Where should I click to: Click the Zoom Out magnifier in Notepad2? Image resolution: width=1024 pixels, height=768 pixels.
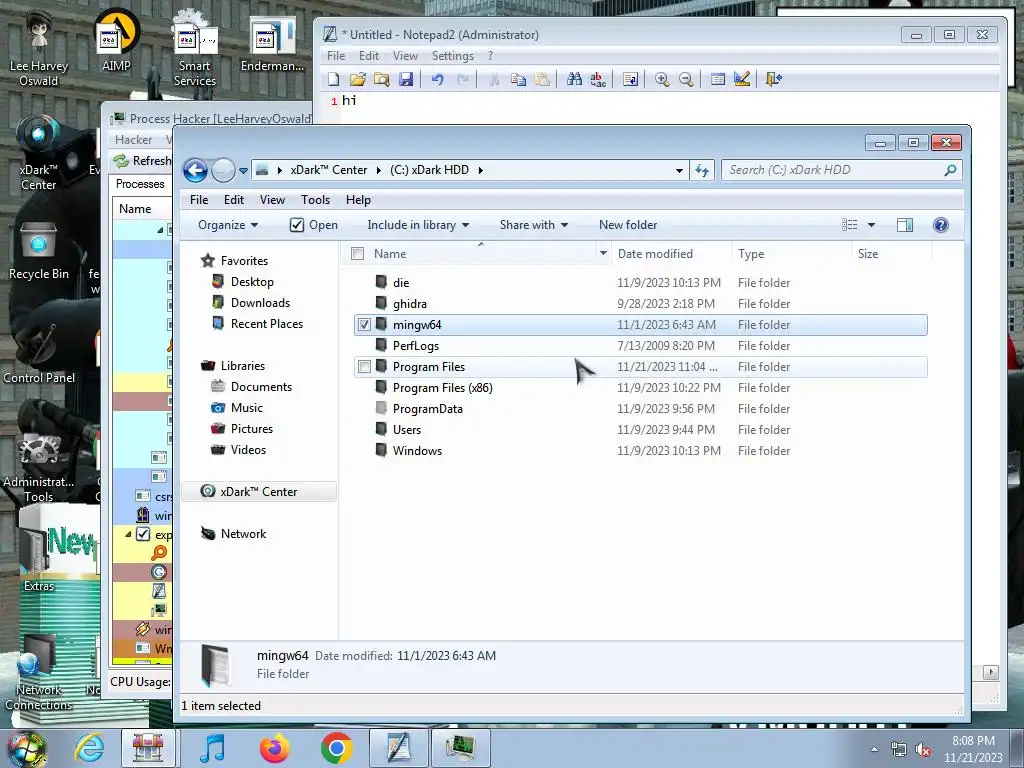686,79
